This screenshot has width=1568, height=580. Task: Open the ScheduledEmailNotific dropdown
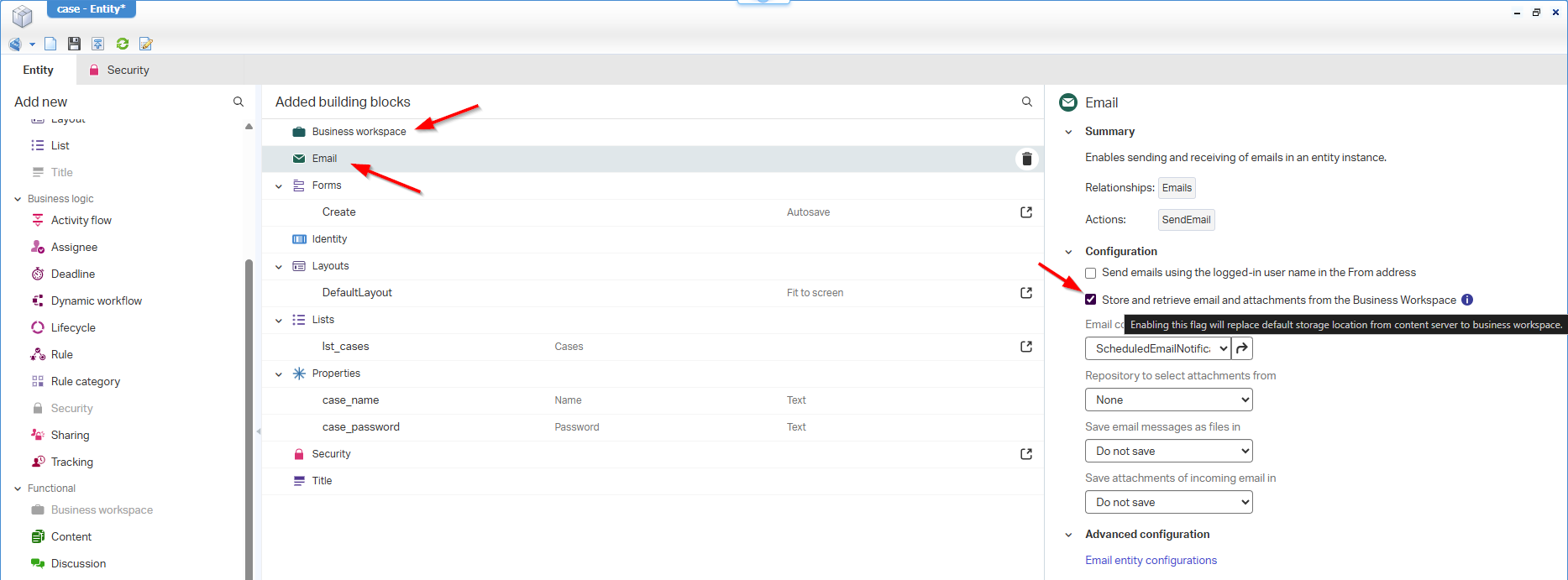[1158, 348]
